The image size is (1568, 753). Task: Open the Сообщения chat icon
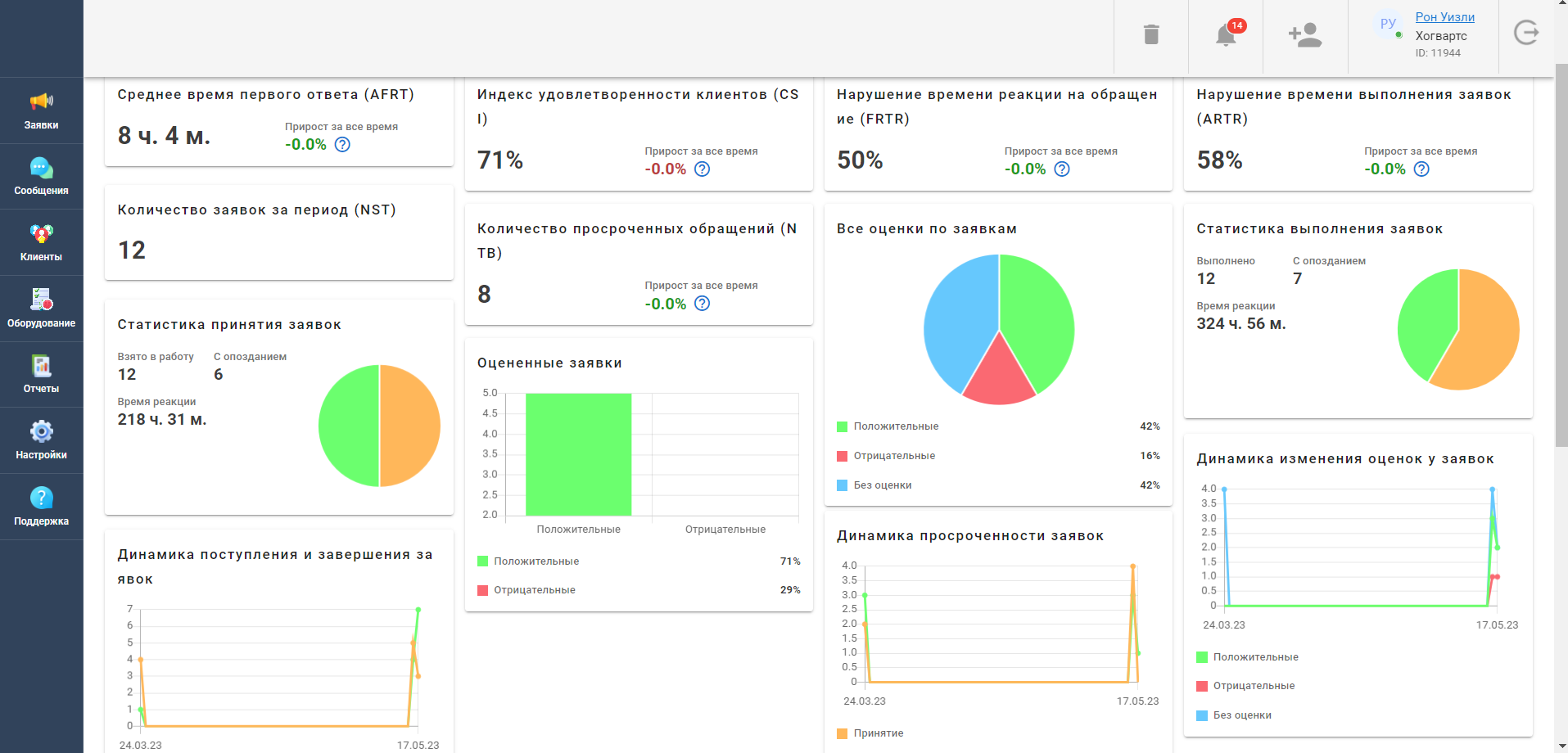pos(41,168)
